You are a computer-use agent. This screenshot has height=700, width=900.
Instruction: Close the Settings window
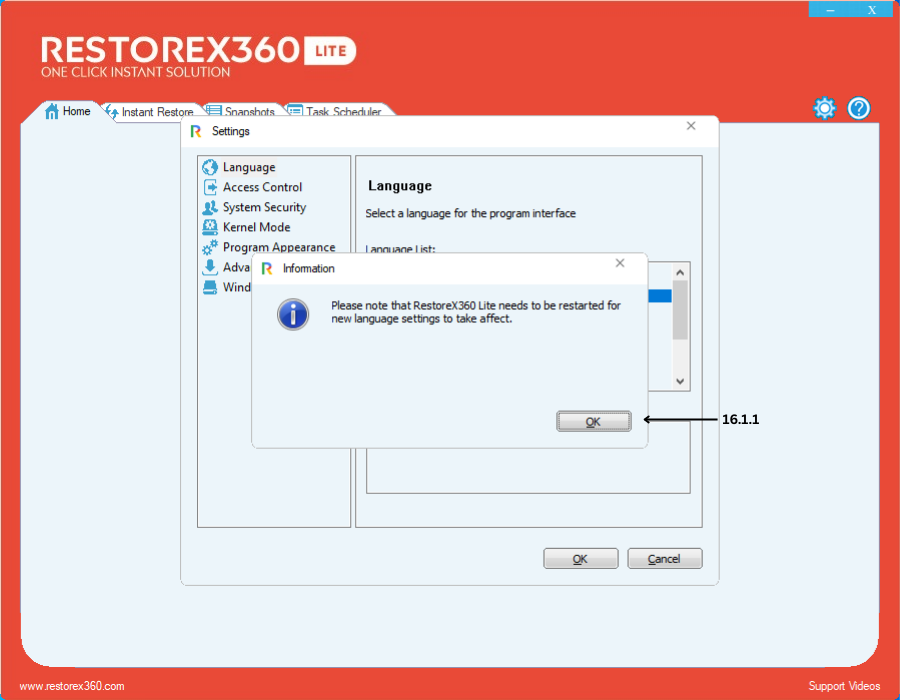[x=691, y=127]
